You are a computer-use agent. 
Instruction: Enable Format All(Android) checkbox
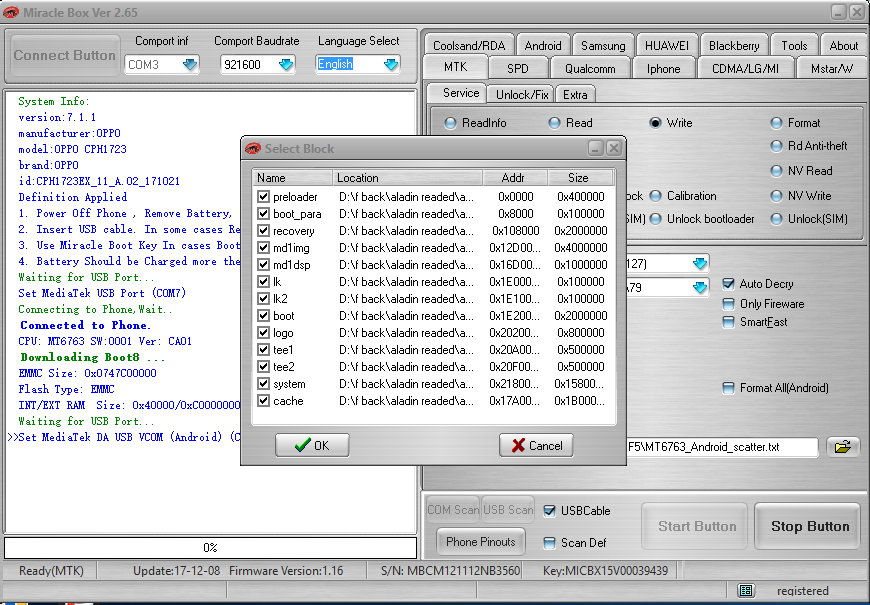[729, 388]
